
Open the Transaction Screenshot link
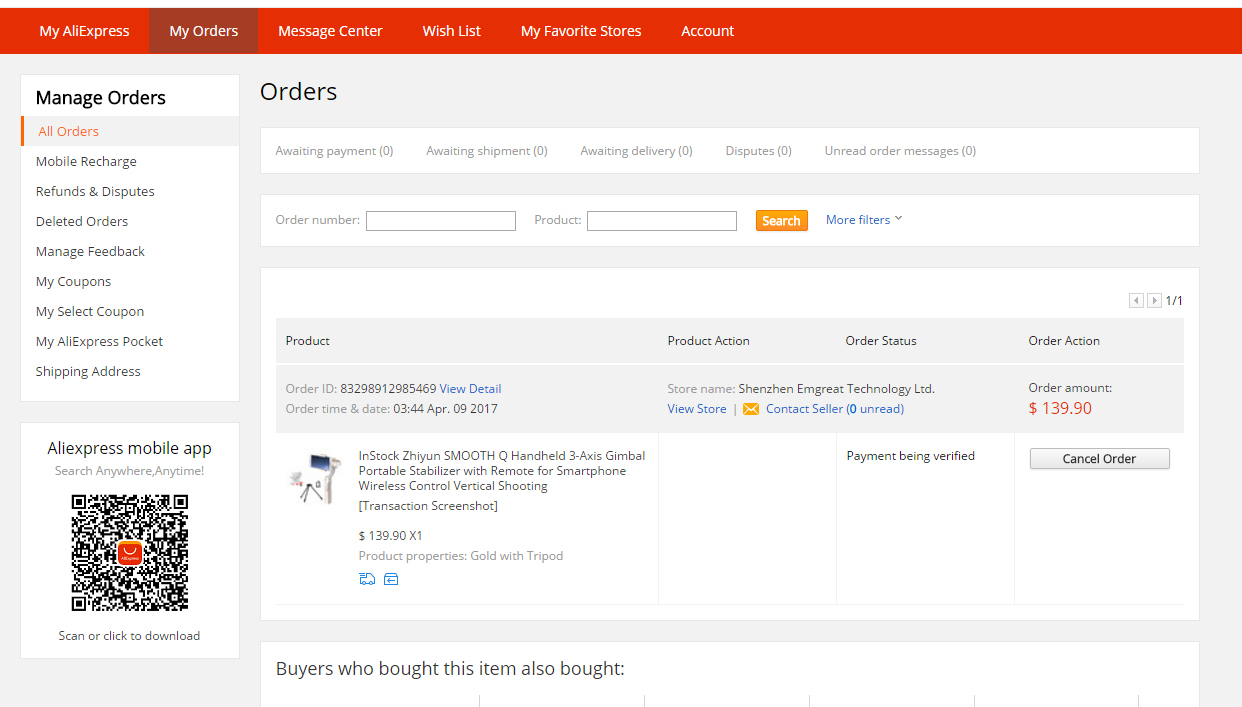428,506
